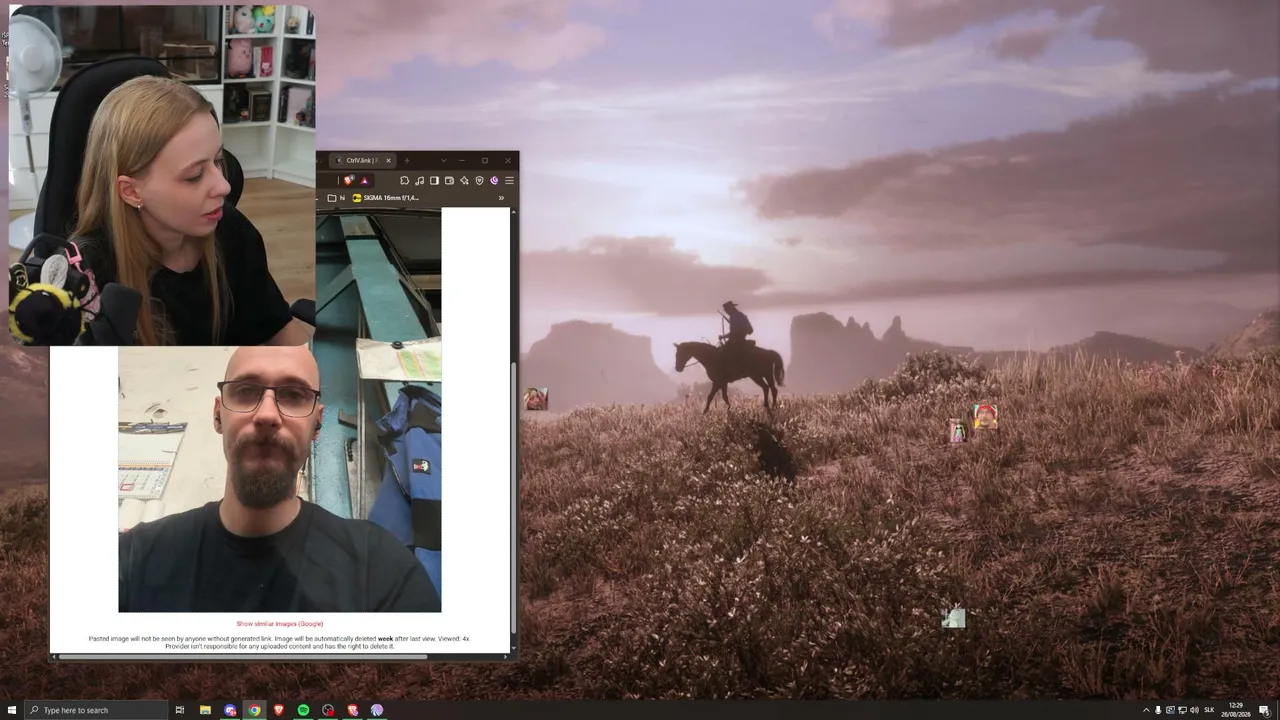Open the Brave Rewards triangle icon
1280x720 pixels.
pos(365,181)
